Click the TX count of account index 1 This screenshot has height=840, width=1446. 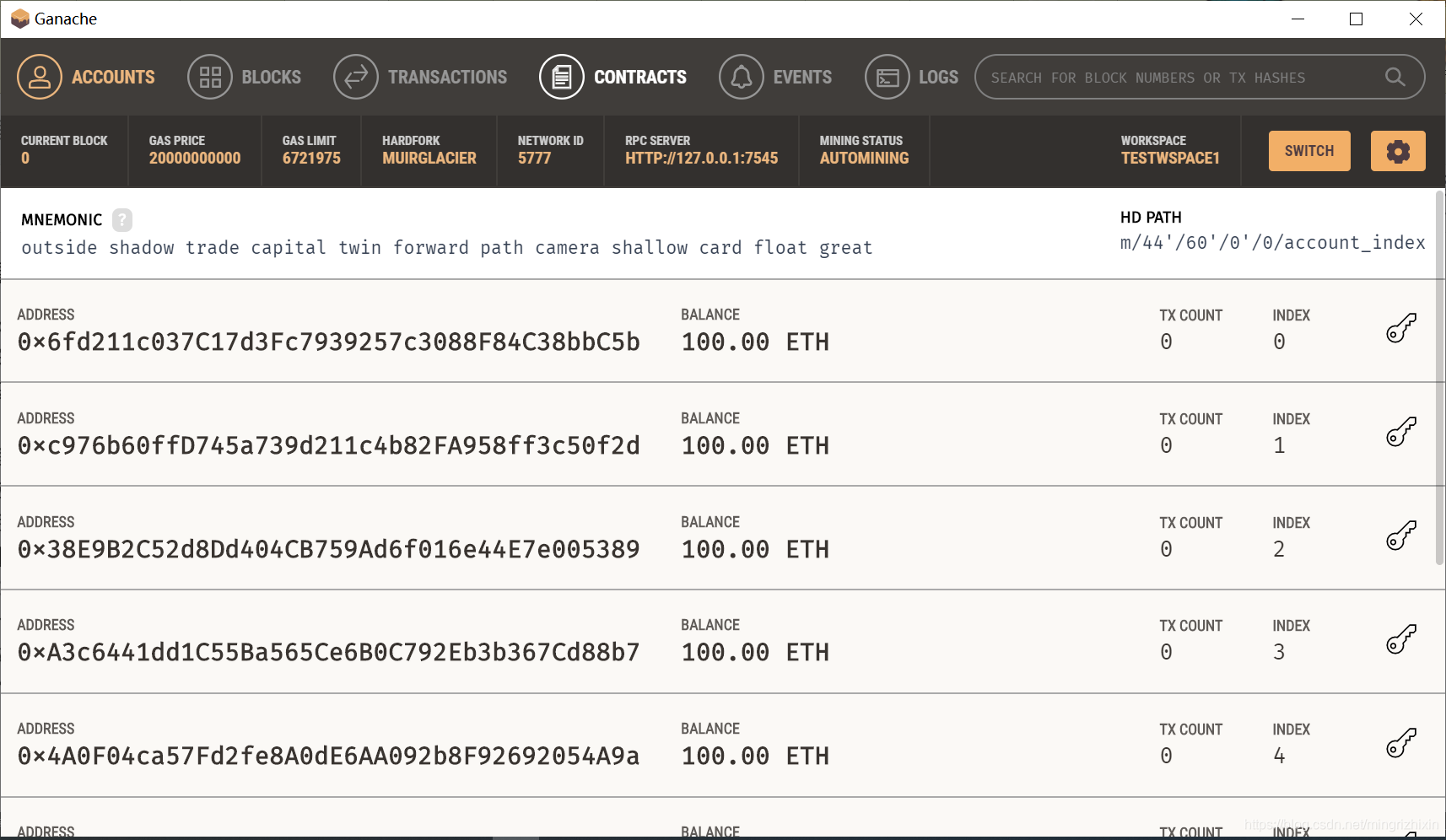pyautogui.click(x=1166, y=445)
